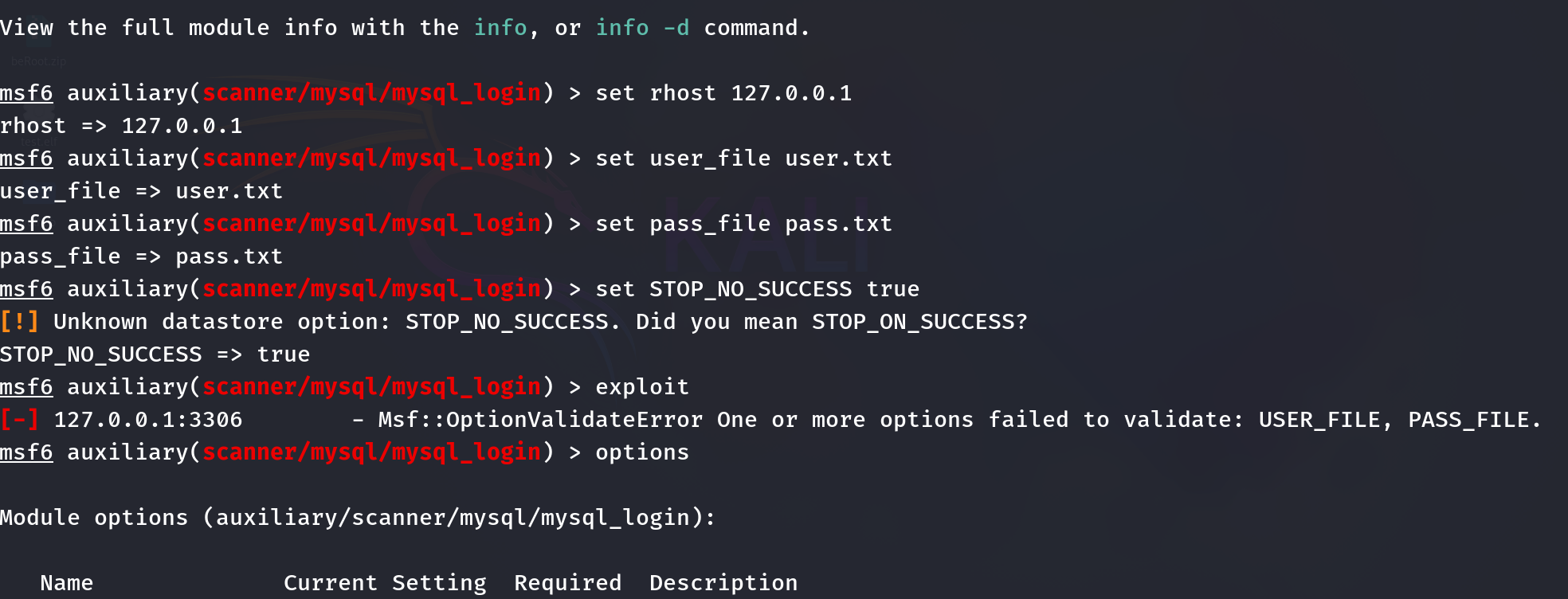Click the "set pass_file pass.txt" command

[743, 224]
